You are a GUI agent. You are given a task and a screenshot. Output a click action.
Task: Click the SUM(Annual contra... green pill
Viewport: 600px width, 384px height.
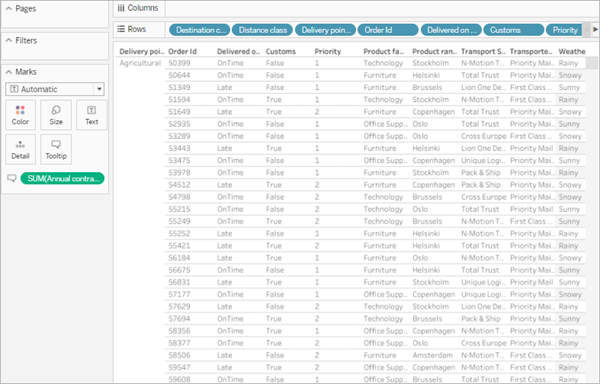[x=62, y=178]
